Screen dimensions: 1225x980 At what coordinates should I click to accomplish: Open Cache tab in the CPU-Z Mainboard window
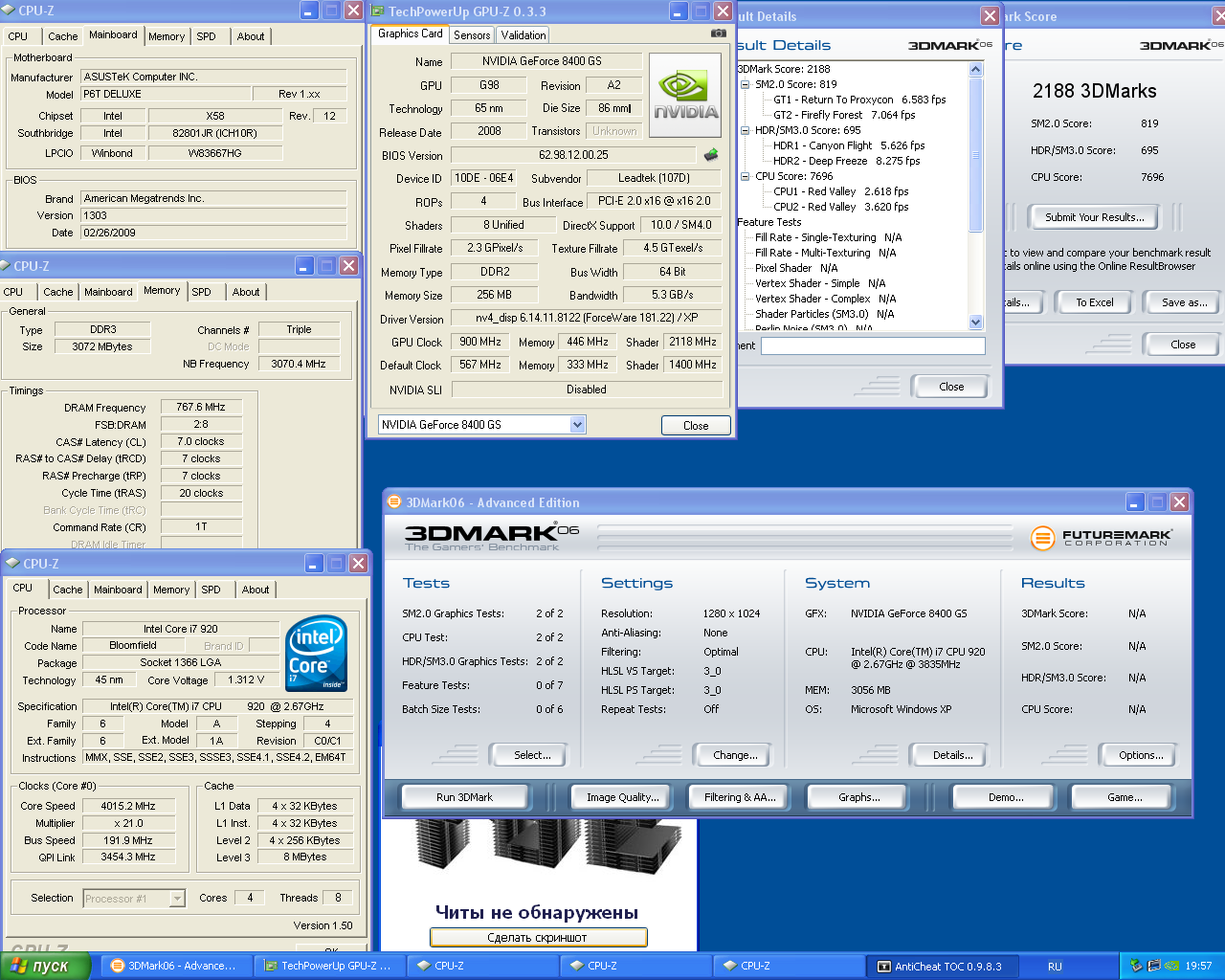click(x=63, y=36)
